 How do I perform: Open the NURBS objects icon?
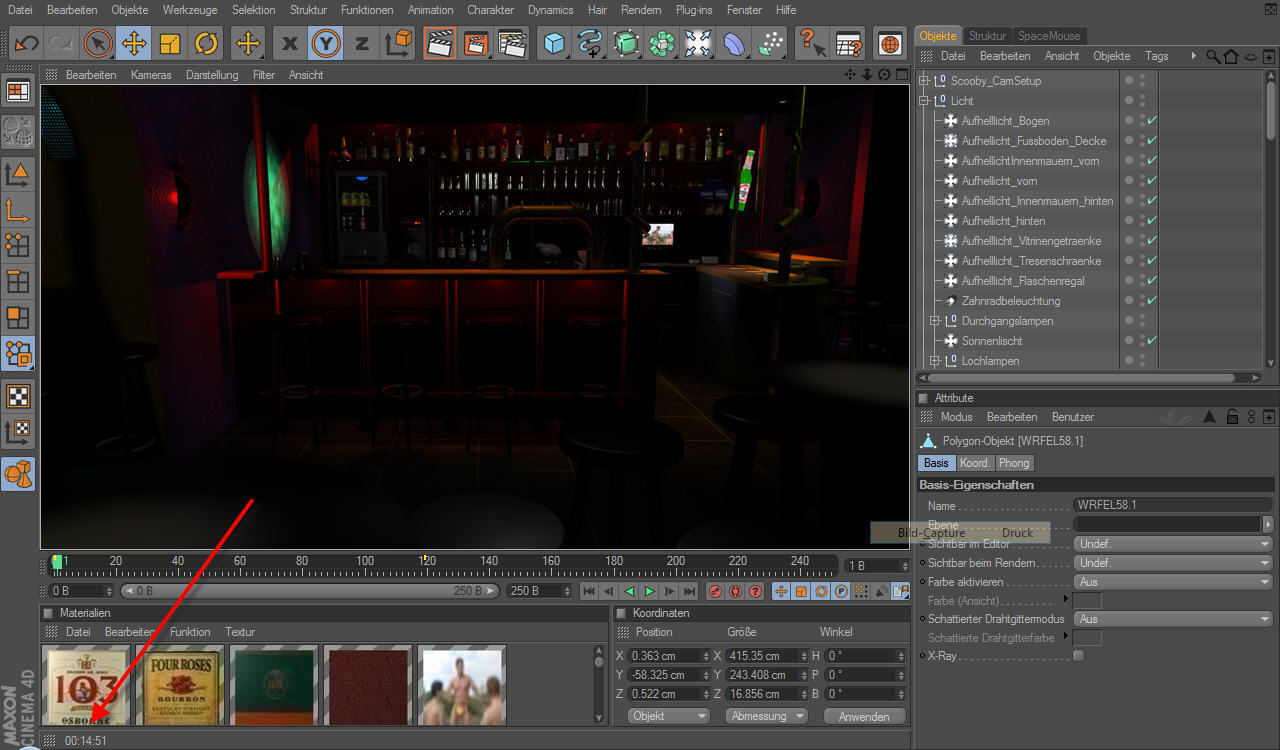626,43
